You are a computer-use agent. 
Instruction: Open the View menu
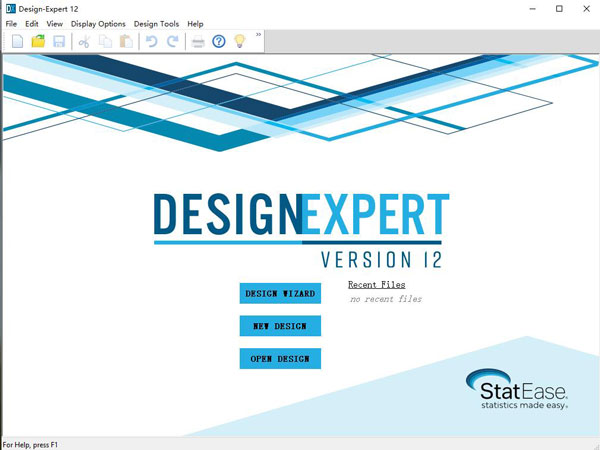55,23
